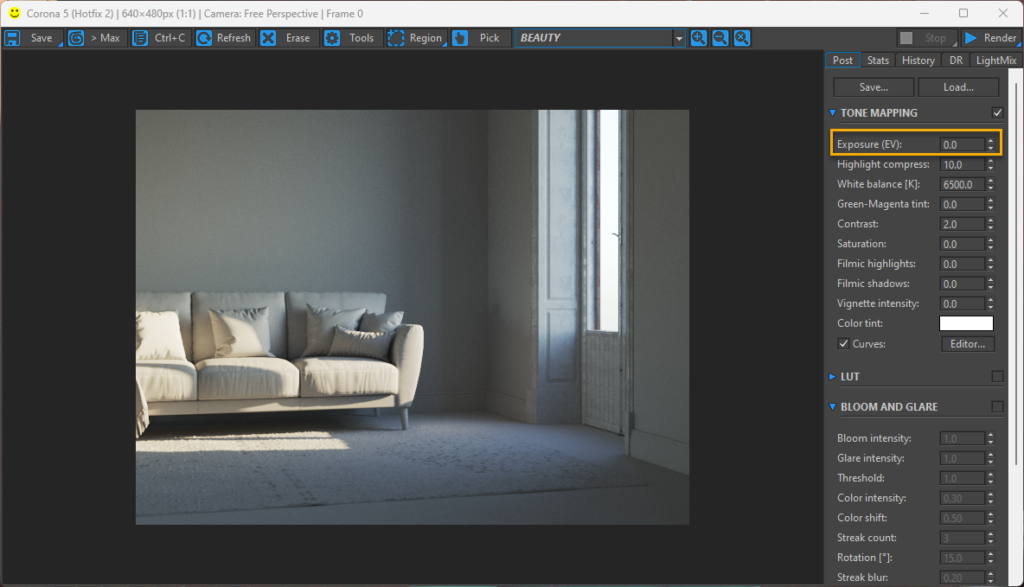Click the White balance [K] value field

point(962,184)
